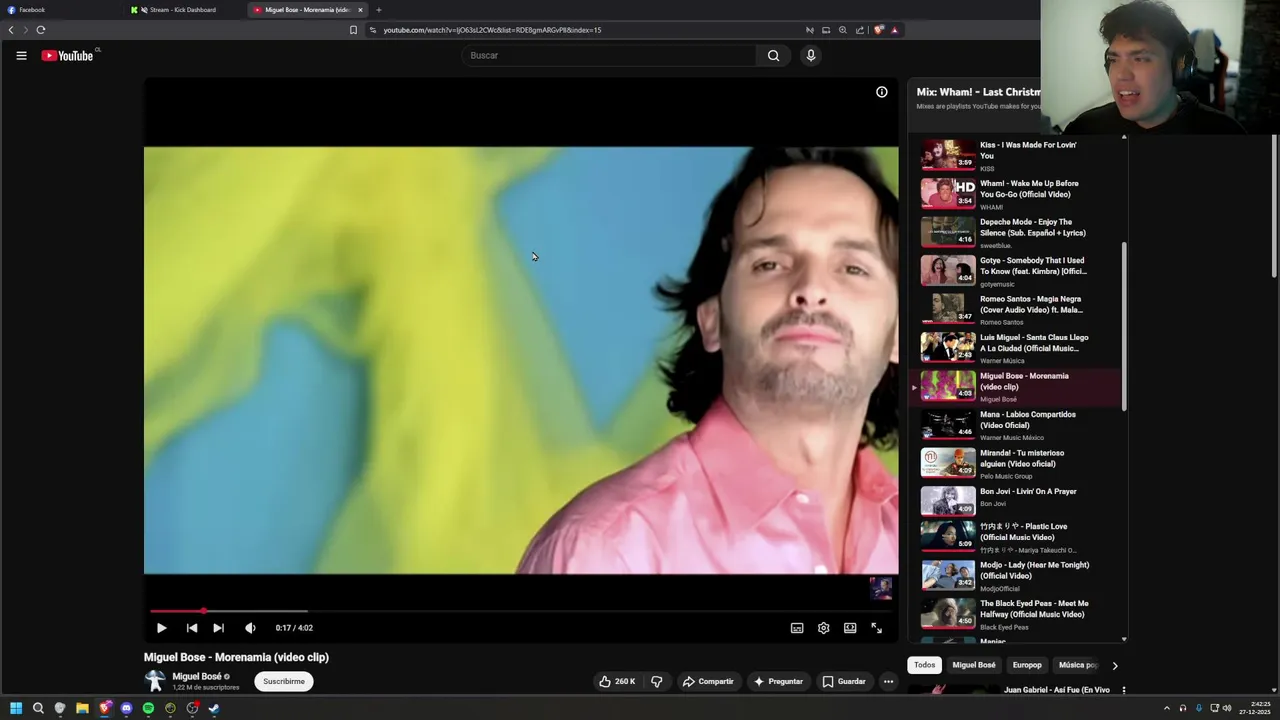This screenshot has height=720, width=1280.
Task: Focus the Buscar search field
Action: coord(610,56)
